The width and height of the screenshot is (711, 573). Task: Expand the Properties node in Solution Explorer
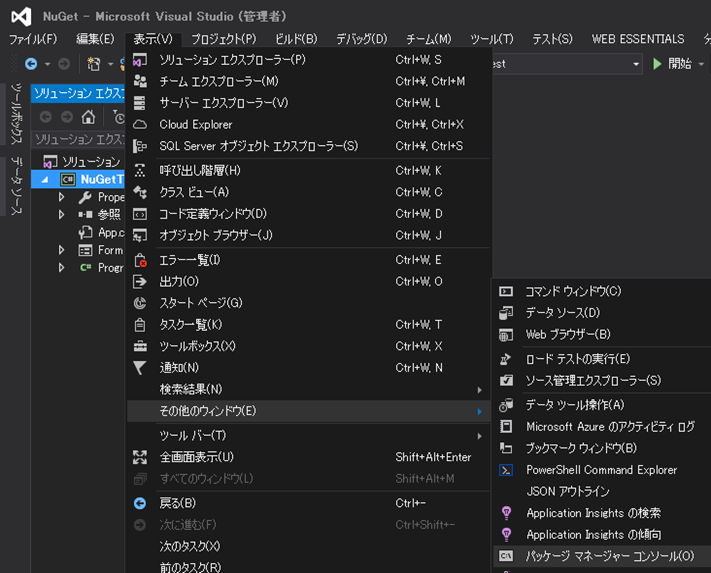tap(62, 197)
